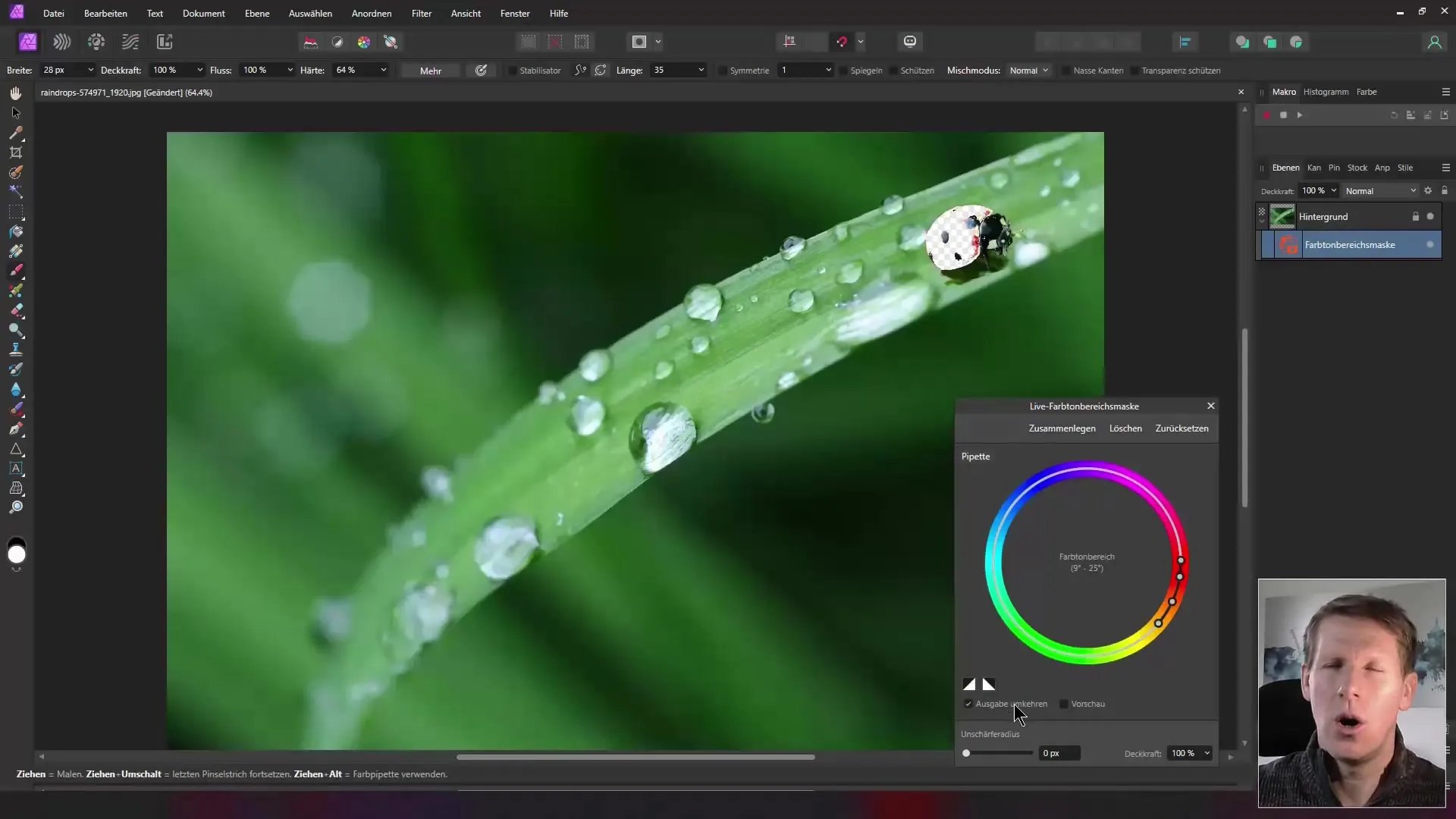1456x819 pixels.
Task: Switch to the Farbe tab
Action: [1367, 92]
